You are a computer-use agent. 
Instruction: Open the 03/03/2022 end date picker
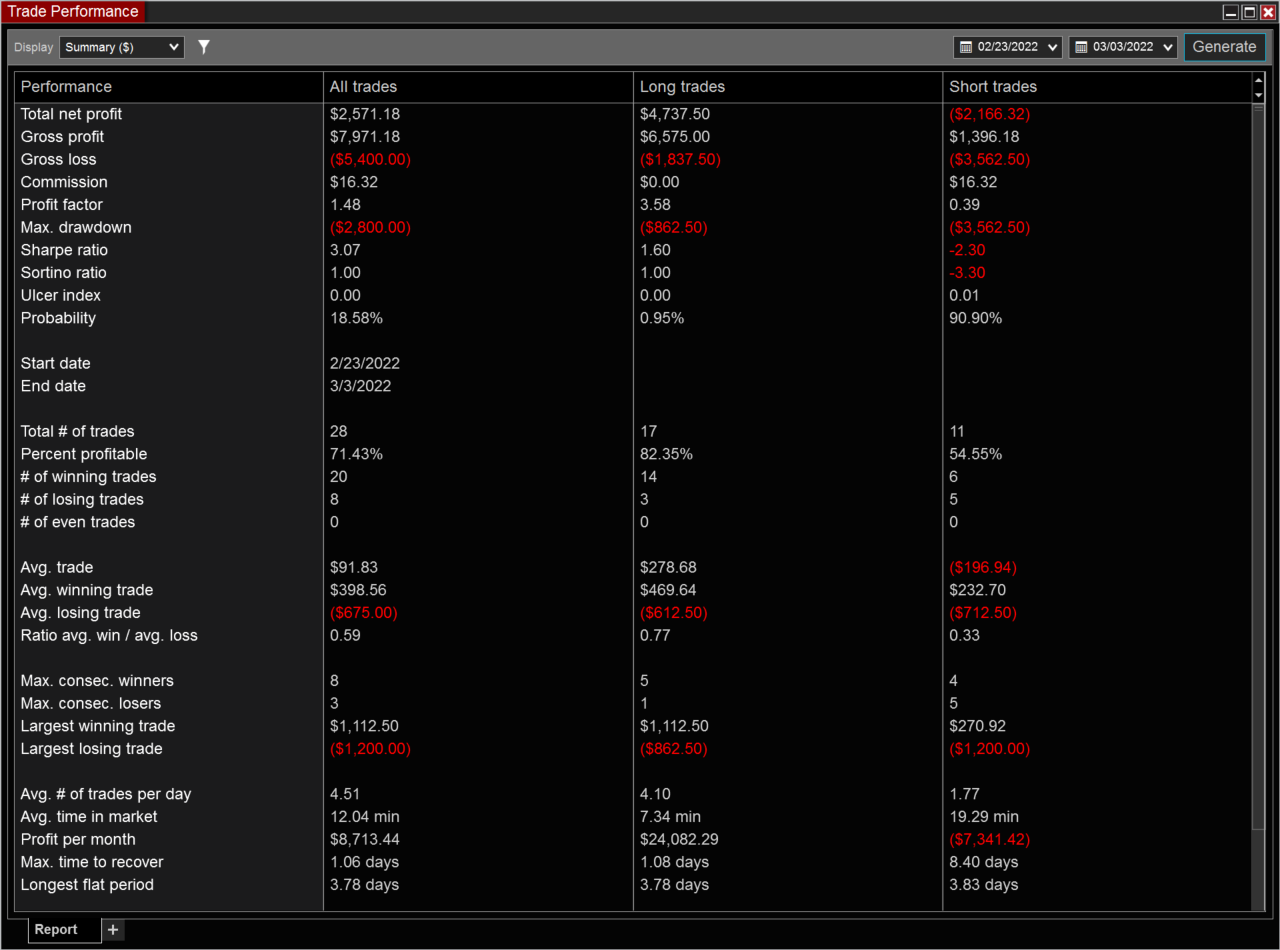pyautogui.click(x=1123, y=47)
